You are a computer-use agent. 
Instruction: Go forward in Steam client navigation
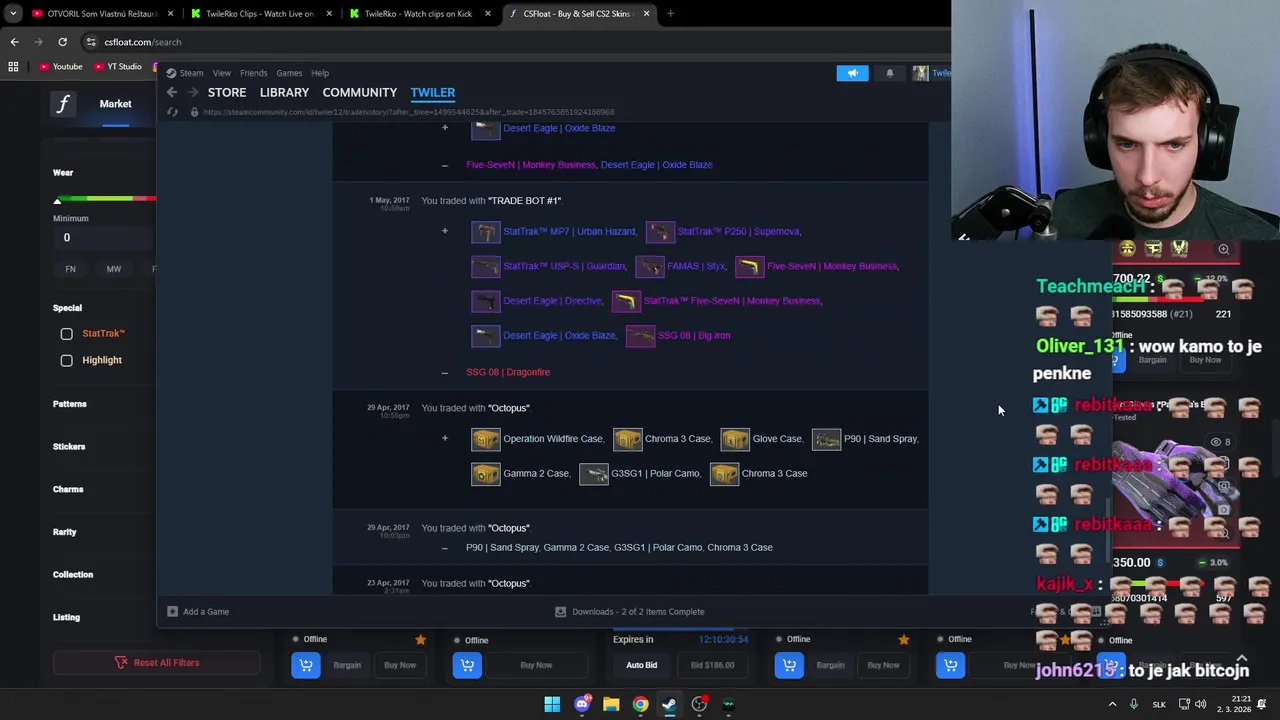point(191,92)
